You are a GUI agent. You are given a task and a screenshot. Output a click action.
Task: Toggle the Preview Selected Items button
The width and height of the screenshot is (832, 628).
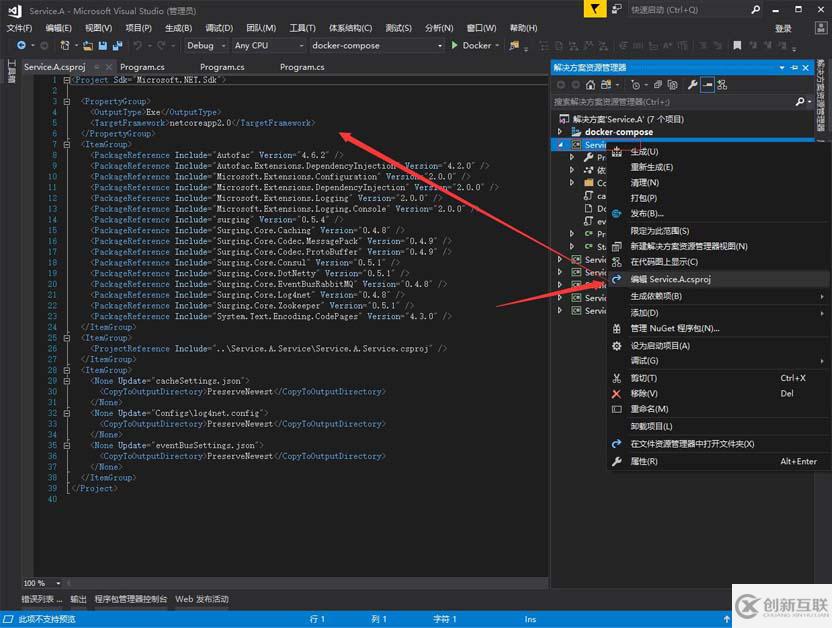click(707, 85)
